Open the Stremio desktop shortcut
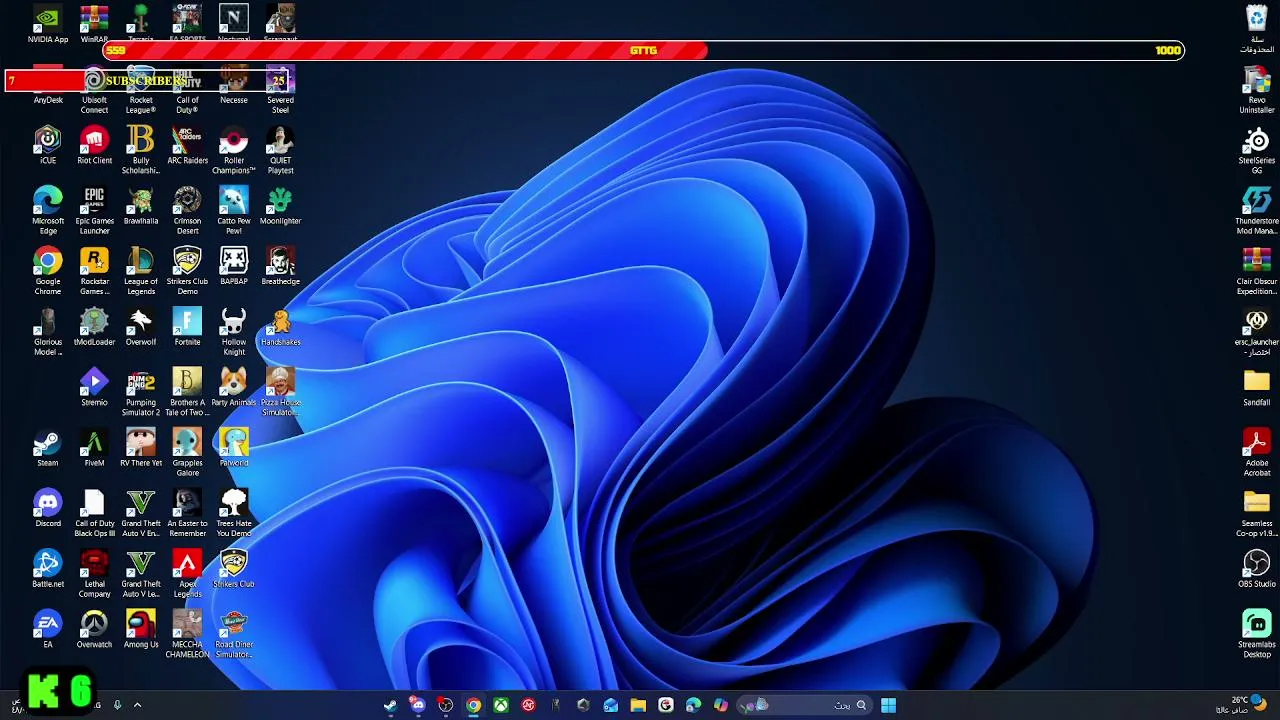The height and width of the screenshot is (720, 1280). click(x=94, y=388)
